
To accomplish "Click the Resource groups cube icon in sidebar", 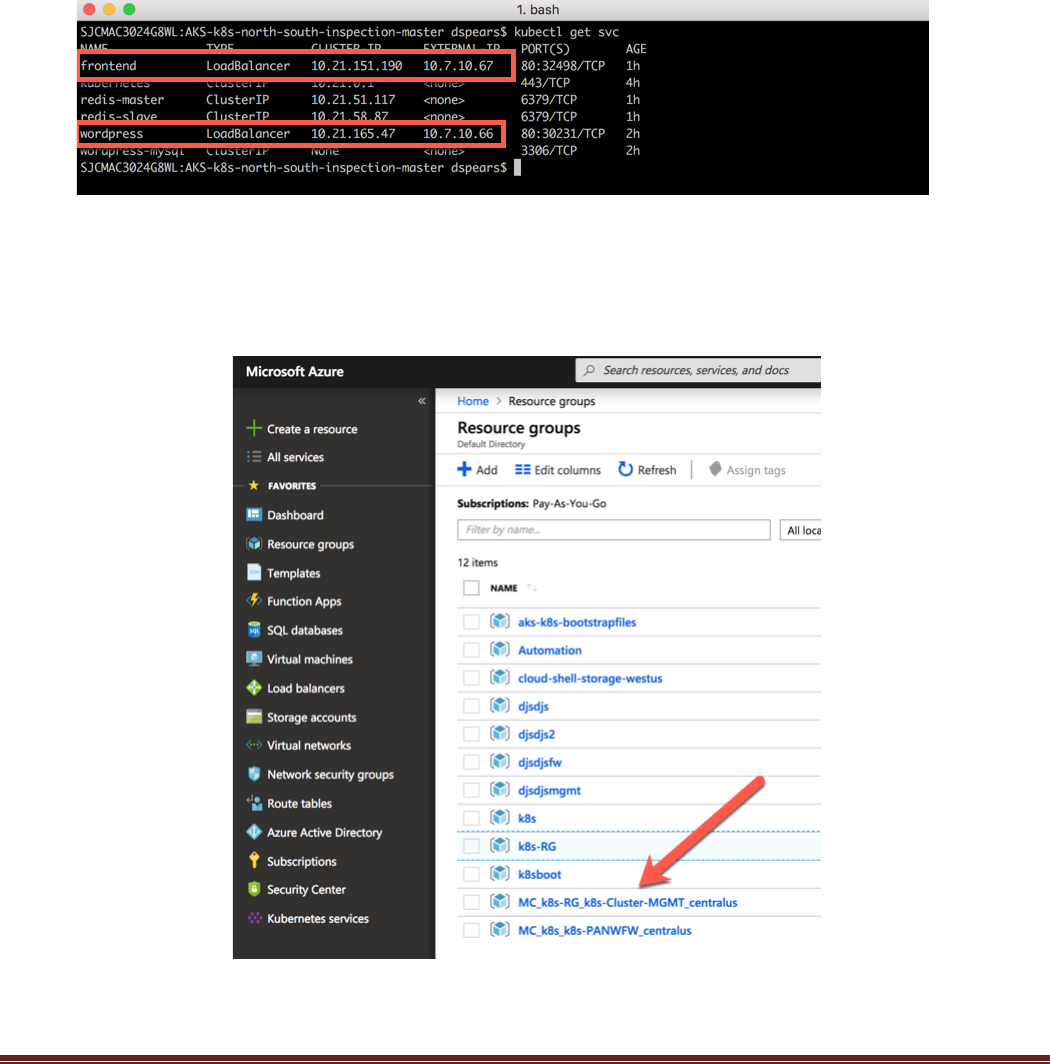I will [x=254, y=544].
